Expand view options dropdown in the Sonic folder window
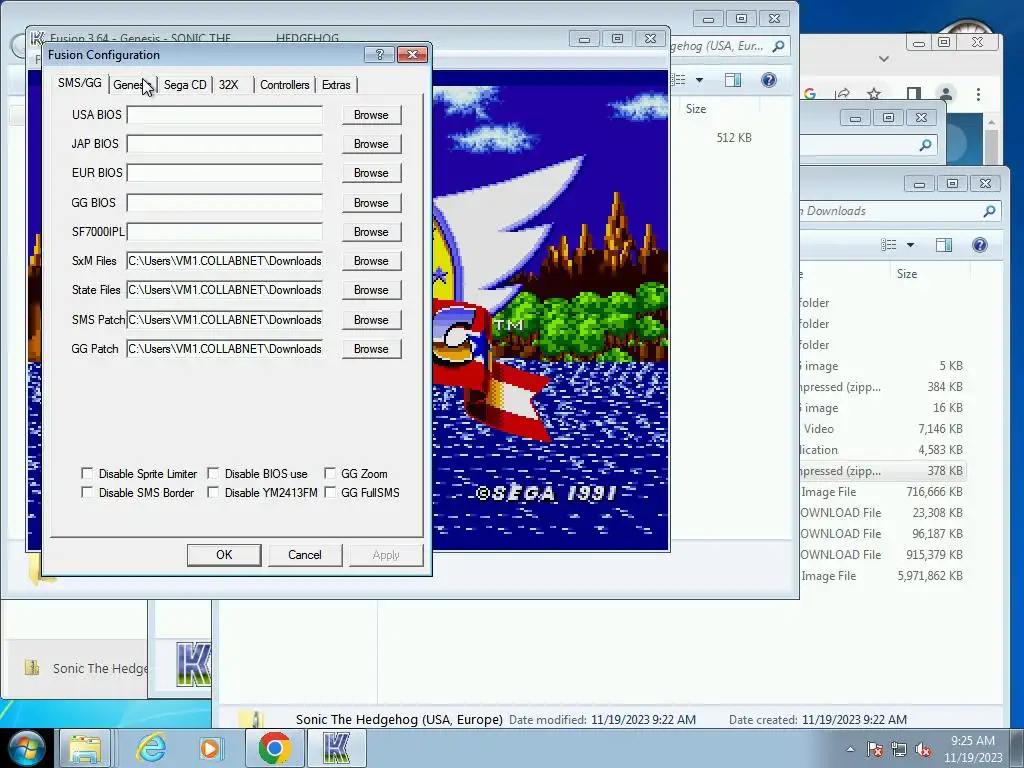The width and height of the screenshot is (1024, 768). tap(699, 80)
